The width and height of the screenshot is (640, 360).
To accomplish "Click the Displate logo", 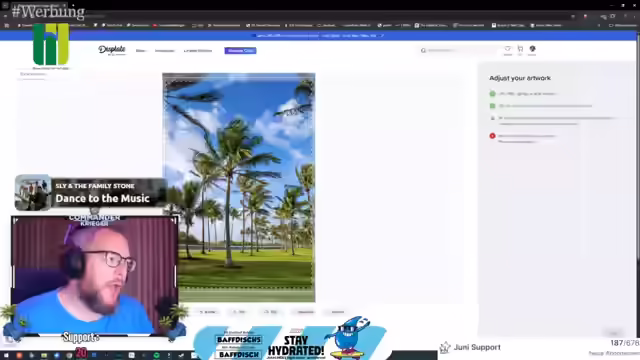I will point(111,50).
